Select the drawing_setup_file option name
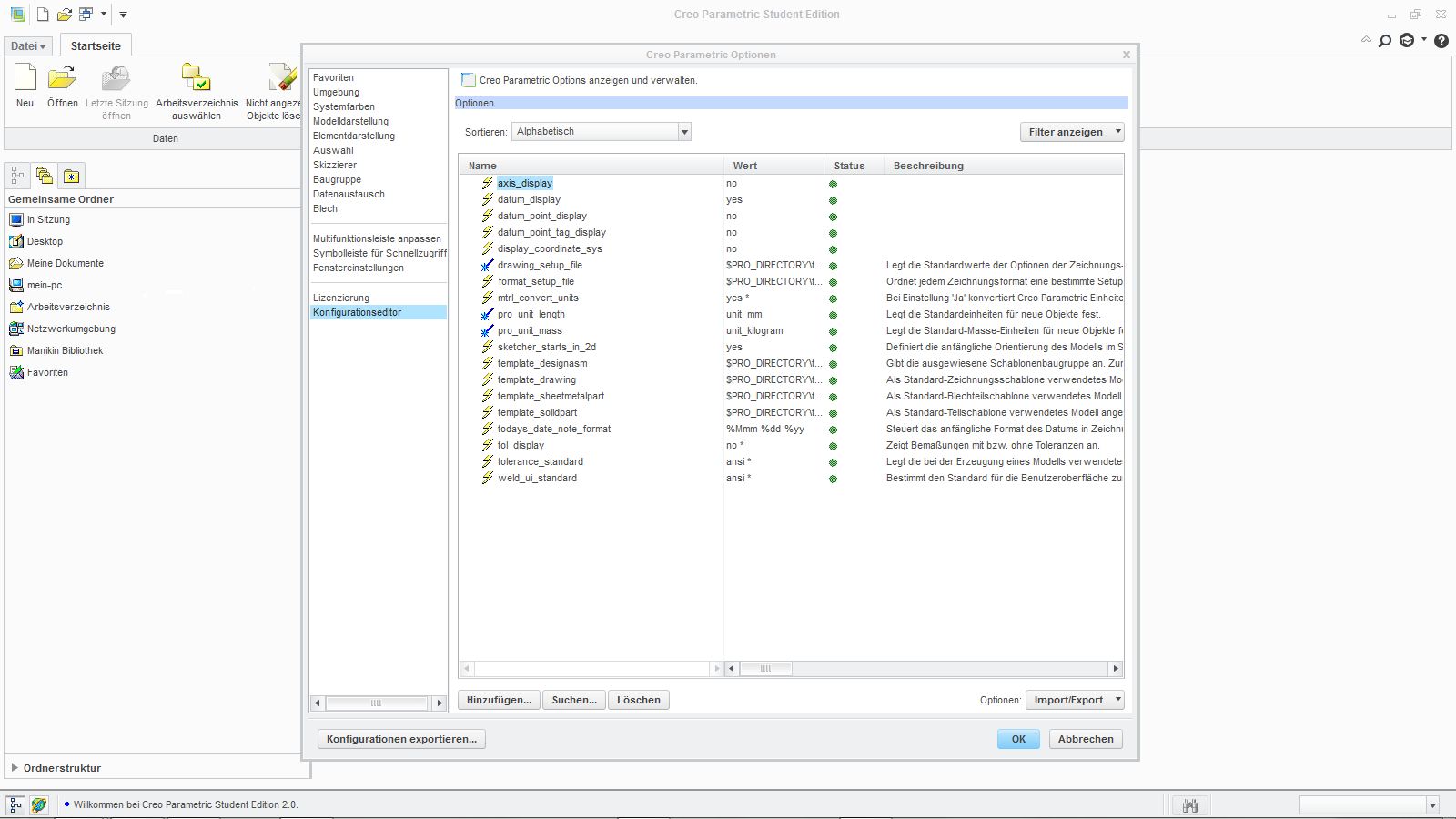This screenshot has height=819, width=1456. click(540, 265)
